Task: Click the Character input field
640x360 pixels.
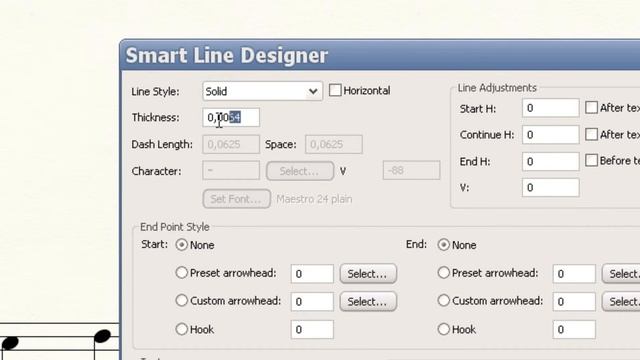Action: (x=231, y=170)
